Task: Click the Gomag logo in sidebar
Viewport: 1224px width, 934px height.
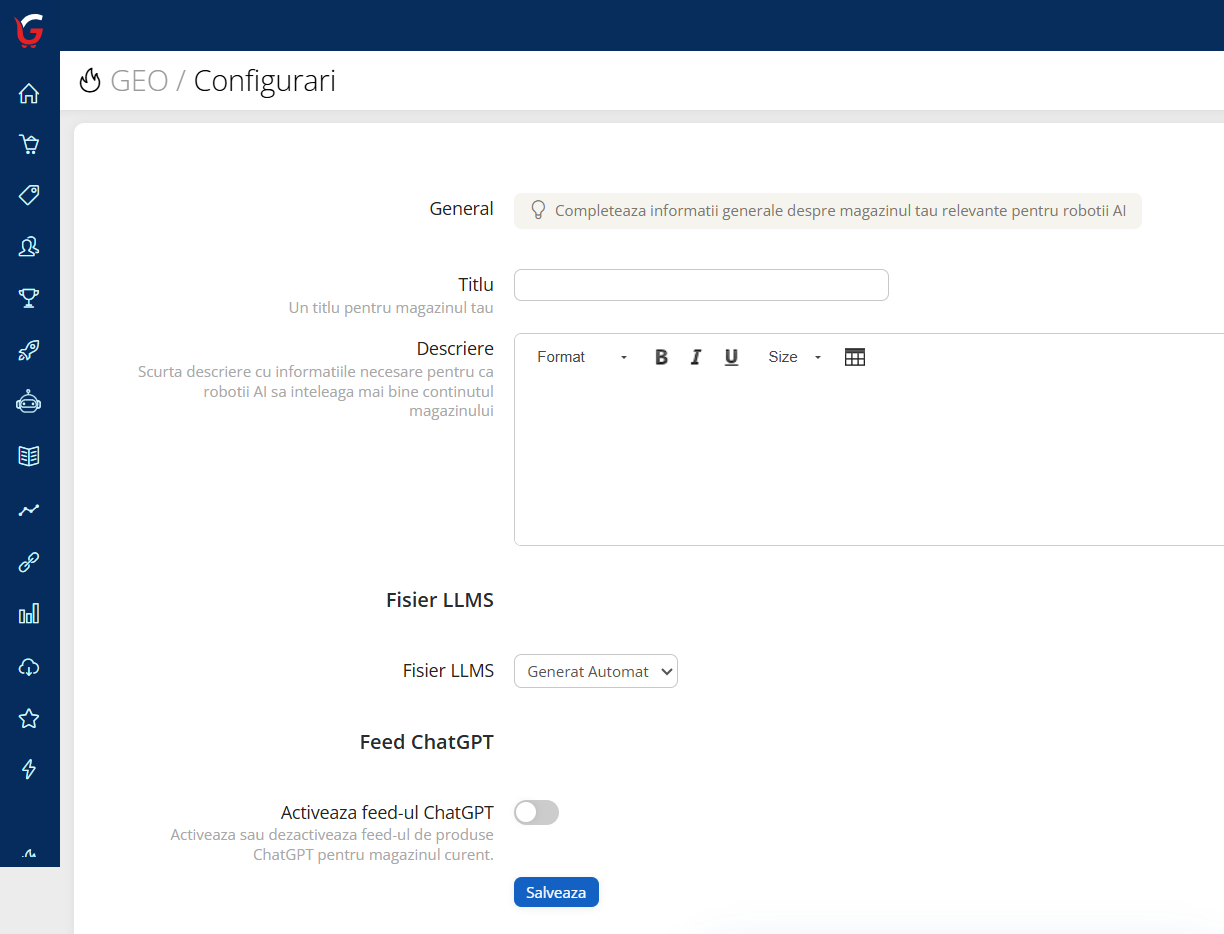Action: point(29,32)
